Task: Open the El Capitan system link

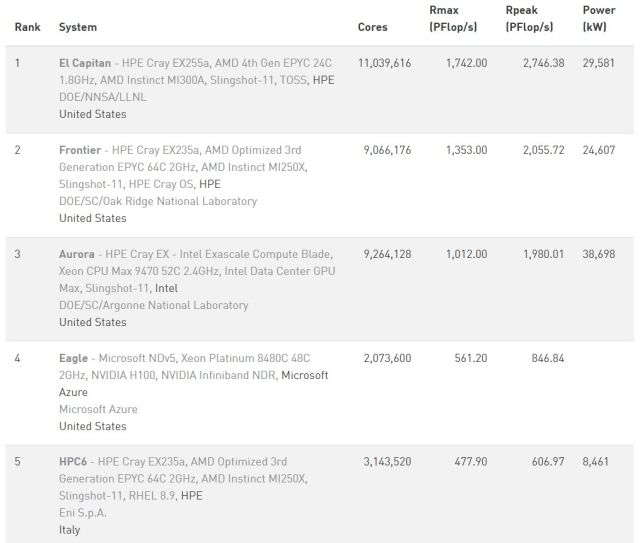Action: (x=85, y=62)
